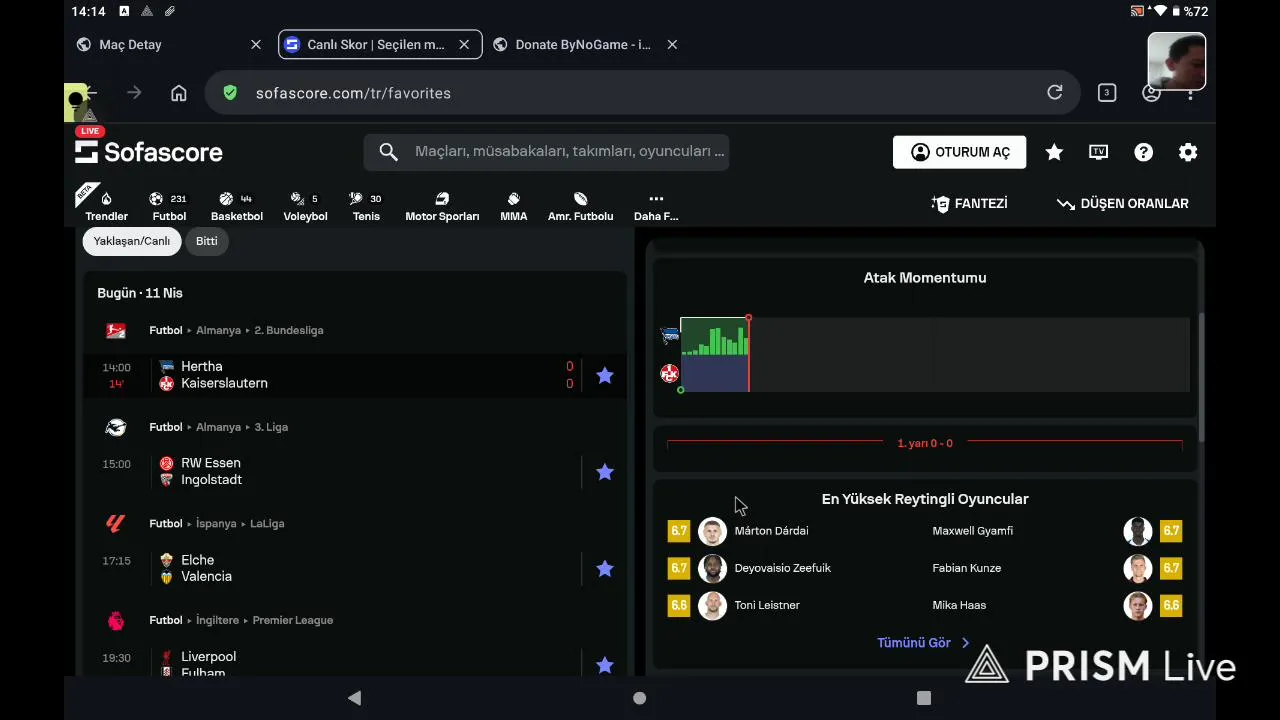Open the browser home page icon
Viewport: 1280px width, 720px height.
(179, 93)
